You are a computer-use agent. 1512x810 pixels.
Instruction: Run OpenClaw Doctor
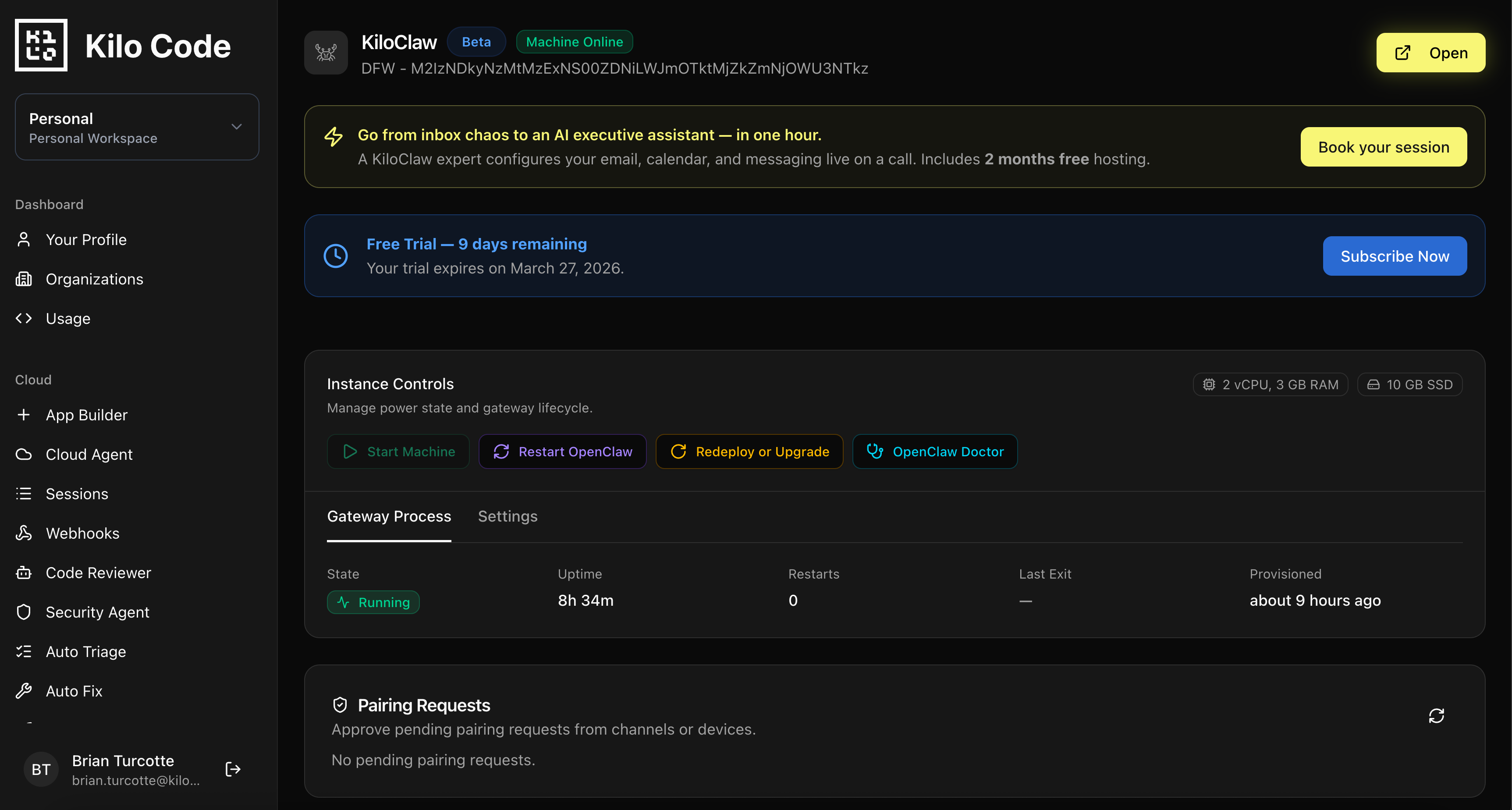pos(934,451)
